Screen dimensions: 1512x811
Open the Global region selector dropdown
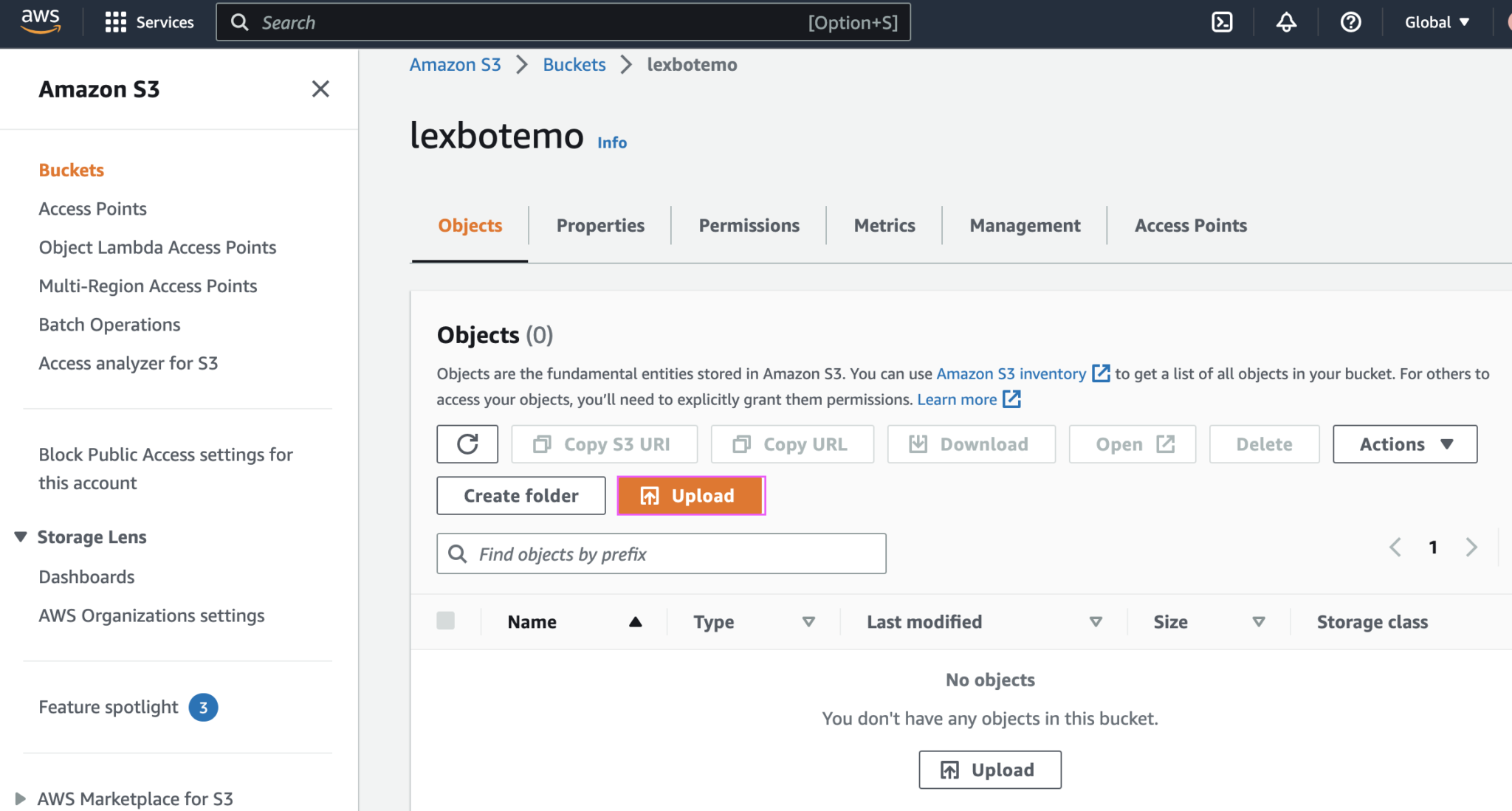pos(1433,21)
